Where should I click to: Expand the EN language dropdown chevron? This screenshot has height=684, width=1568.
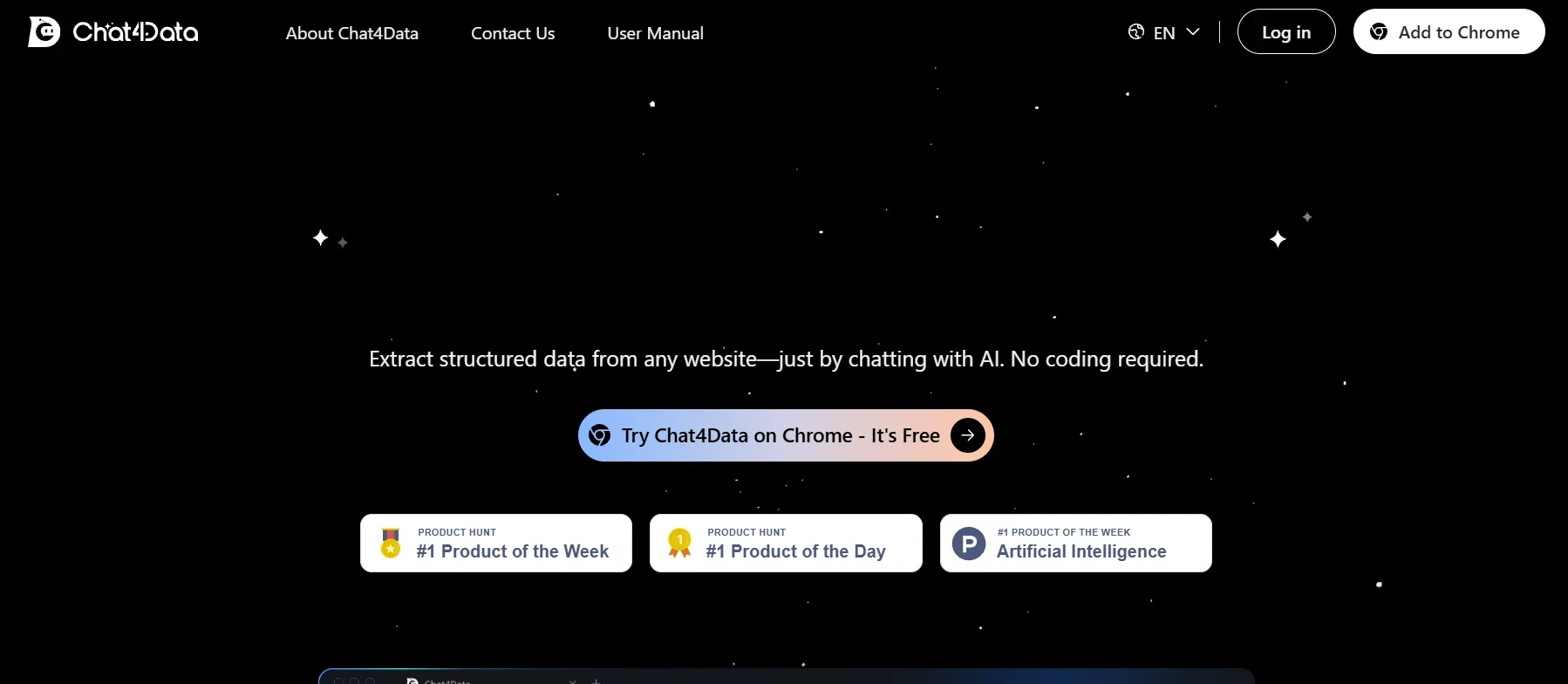[x=1193, y=32]
